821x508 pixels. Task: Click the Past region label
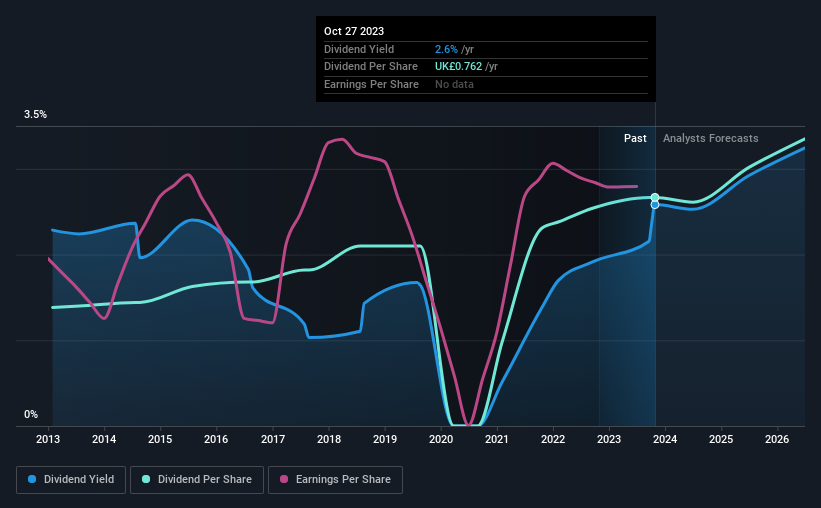tap(635, 138)
